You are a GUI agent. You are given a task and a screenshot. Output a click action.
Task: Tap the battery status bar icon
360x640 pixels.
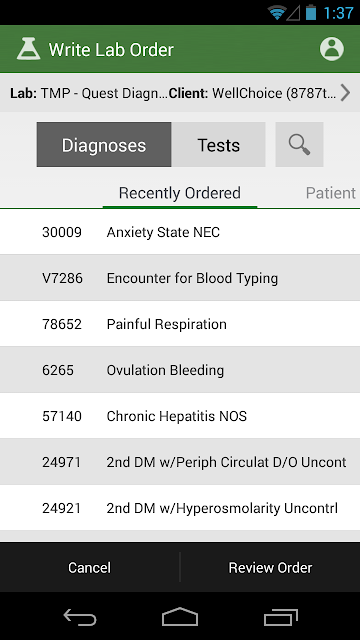(311, 12)
